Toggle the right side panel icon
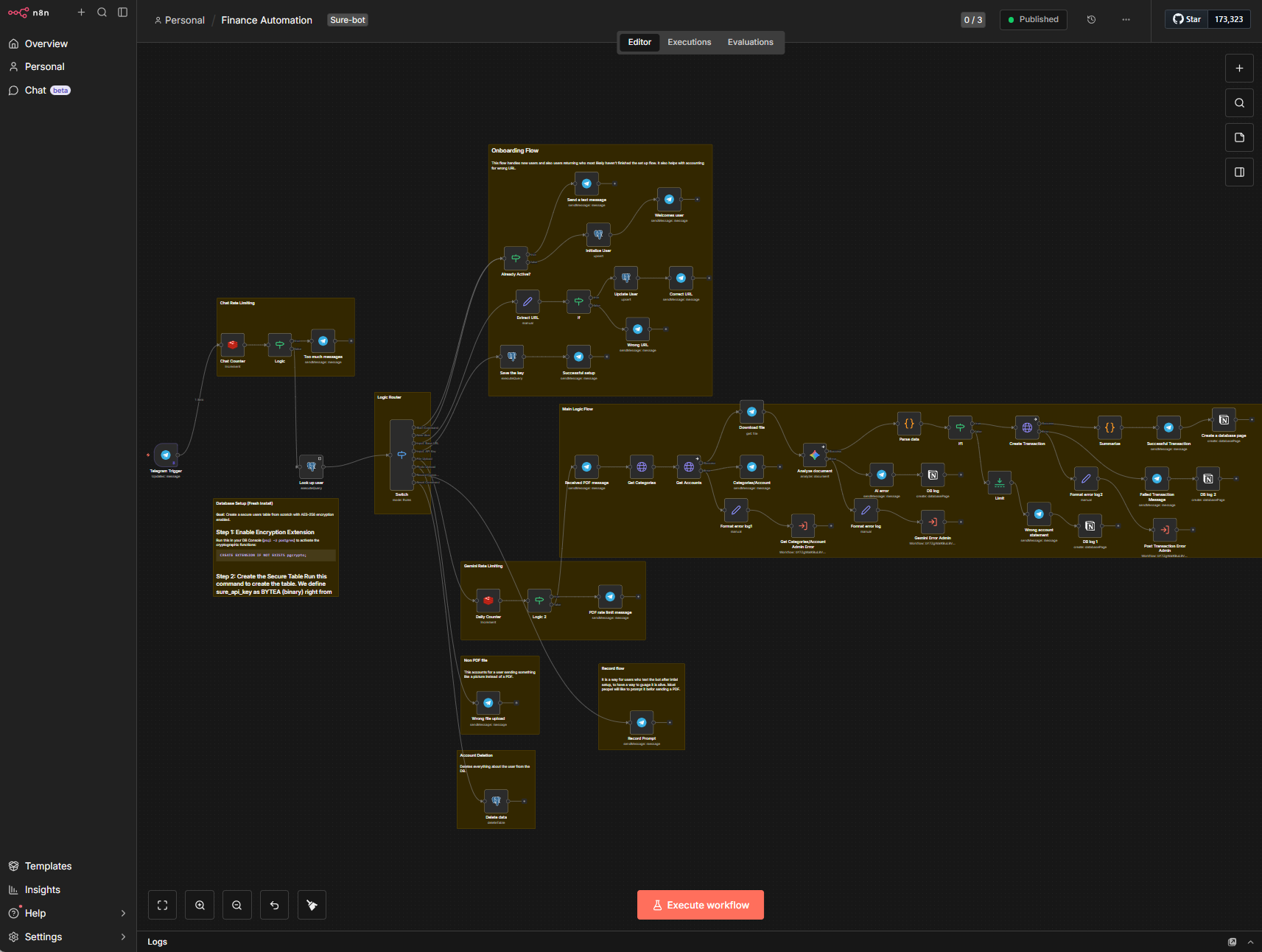 click(x=1239, y=172)
